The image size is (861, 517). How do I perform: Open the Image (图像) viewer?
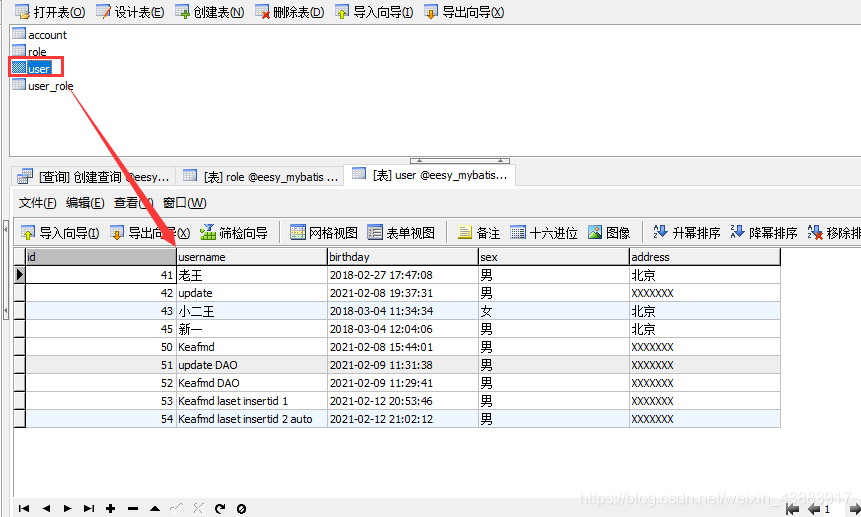(609, 233)
